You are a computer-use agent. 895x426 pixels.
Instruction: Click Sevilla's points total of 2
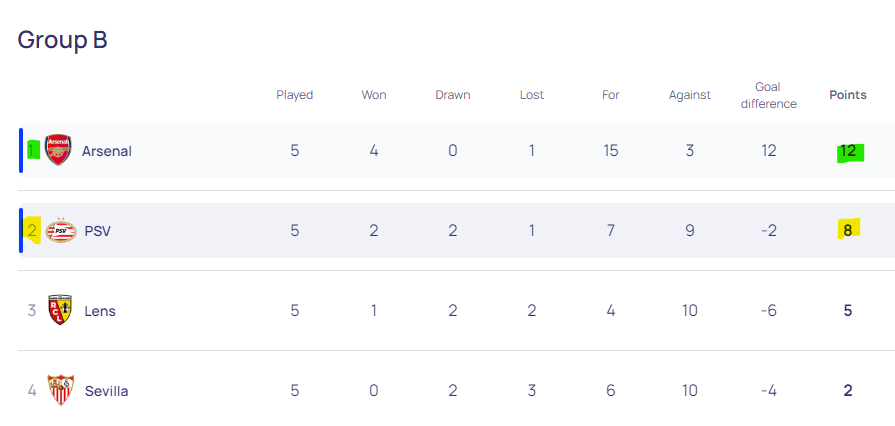pos(848,391)
